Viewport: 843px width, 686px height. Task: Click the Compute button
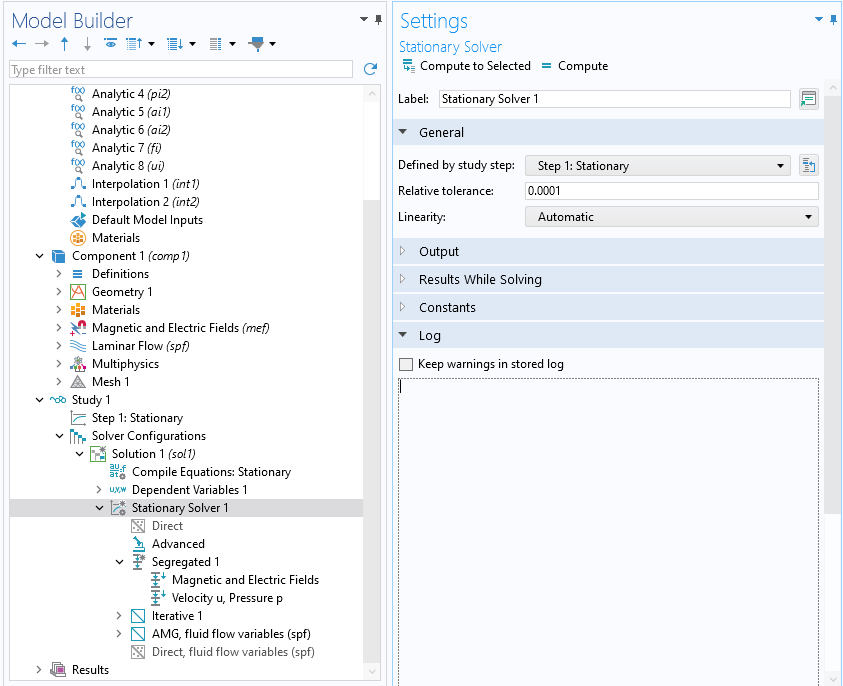coord(574,66)
